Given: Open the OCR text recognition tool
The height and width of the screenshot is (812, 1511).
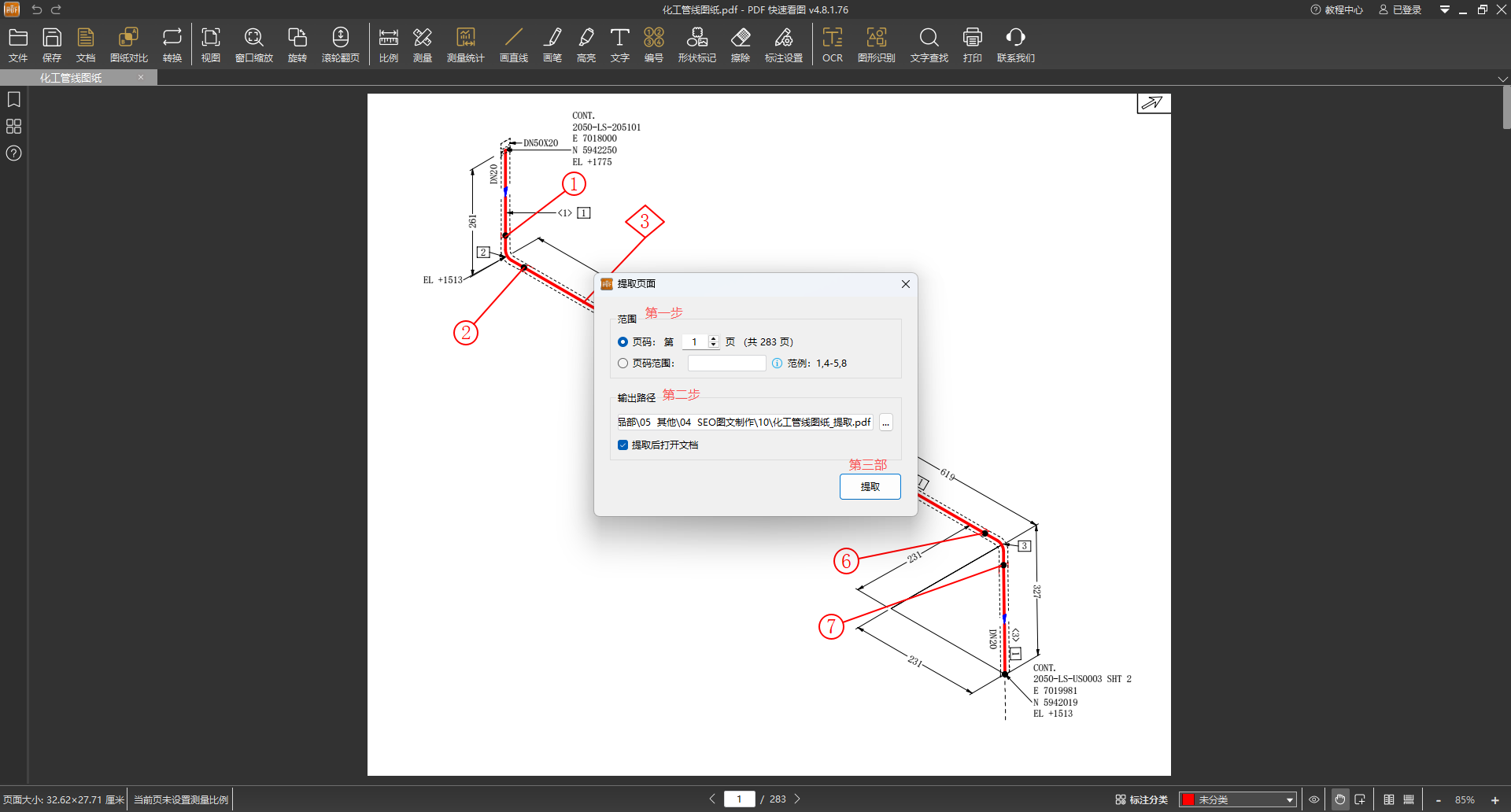Looking at the screenshot, I should (832, 45).
